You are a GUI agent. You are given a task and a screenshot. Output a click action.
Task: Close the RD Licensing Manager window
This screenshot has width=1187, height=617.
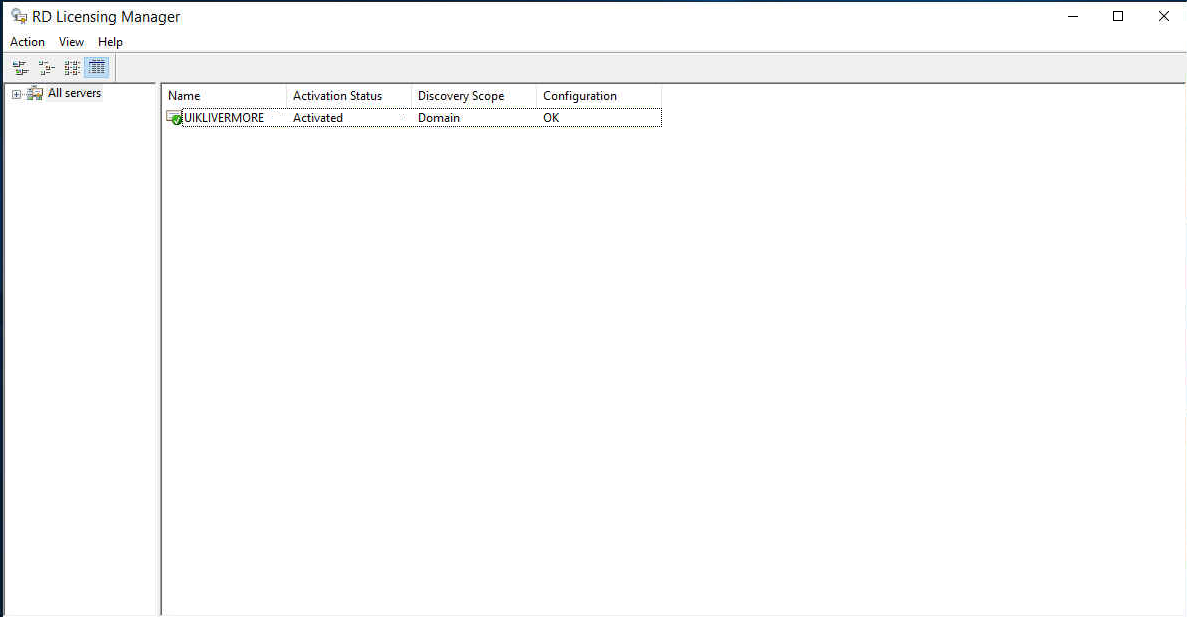pyautogui.click(x=1164, y=16)
